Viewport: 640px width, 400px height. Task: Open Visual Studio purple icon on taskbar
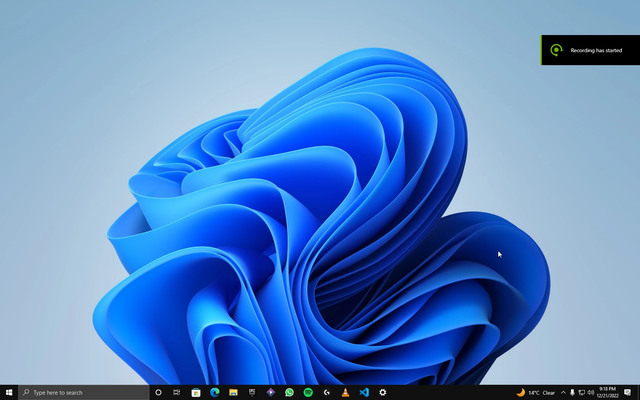[271, 392]
